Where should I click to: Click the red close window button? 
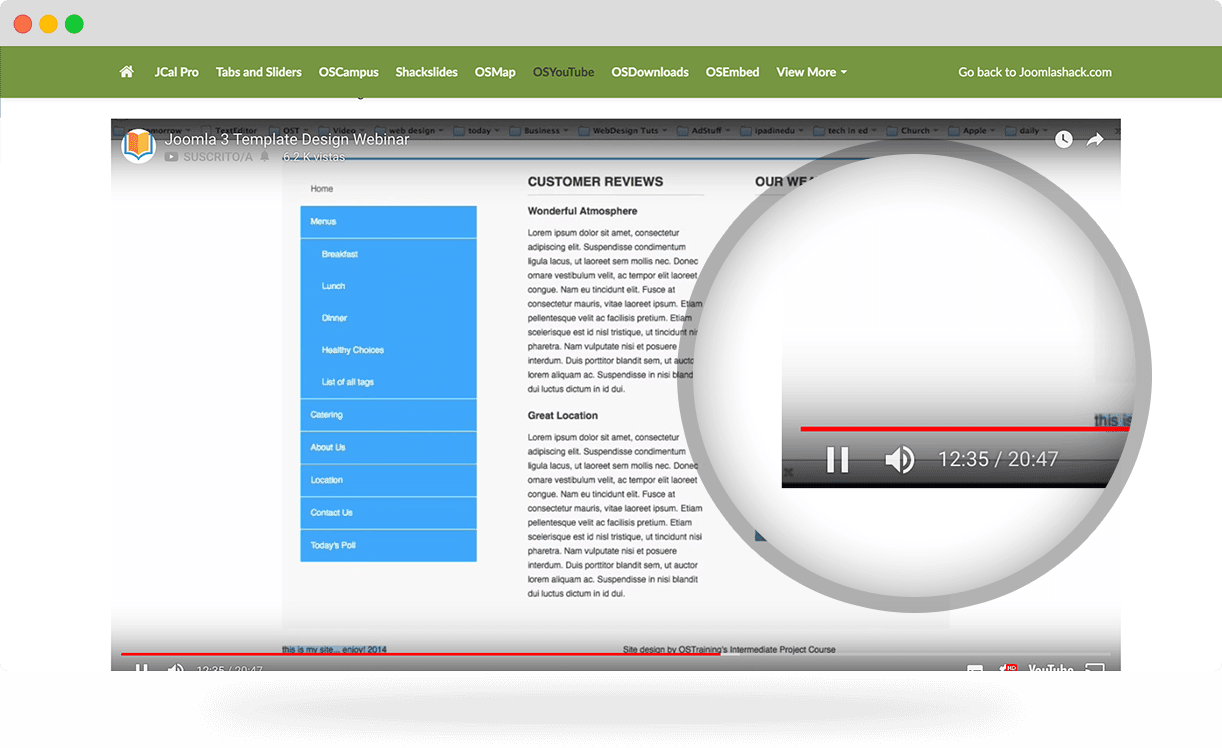coord(22,24)
